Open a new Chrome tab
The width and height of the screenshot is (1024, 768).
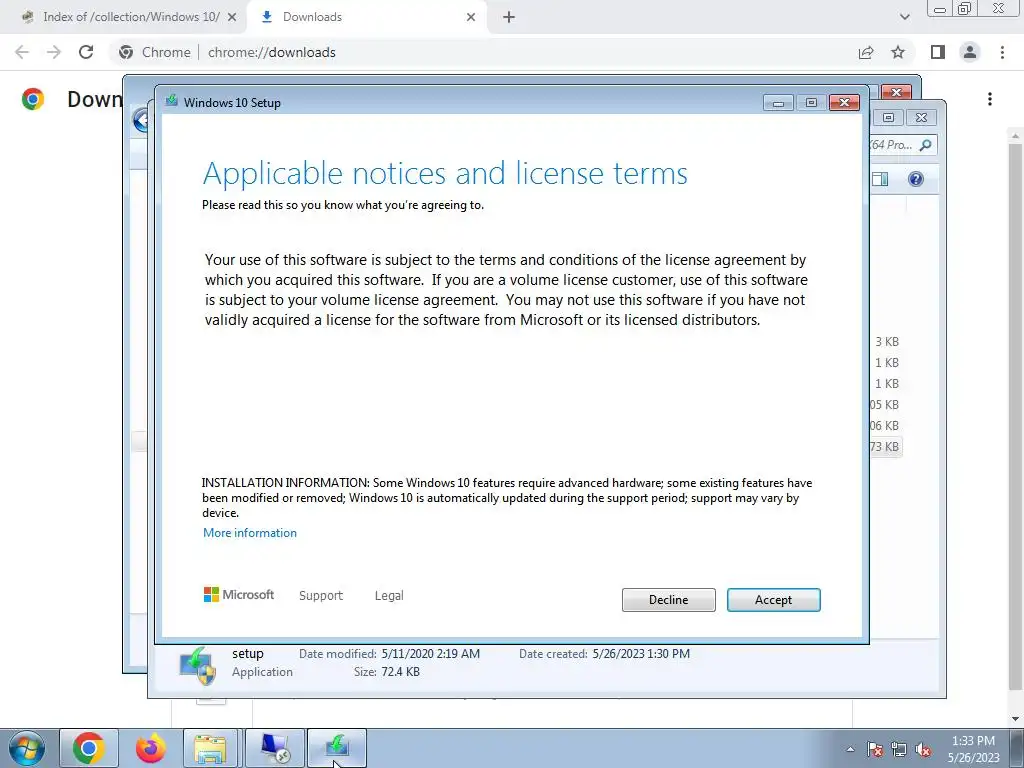click(509, 17)
